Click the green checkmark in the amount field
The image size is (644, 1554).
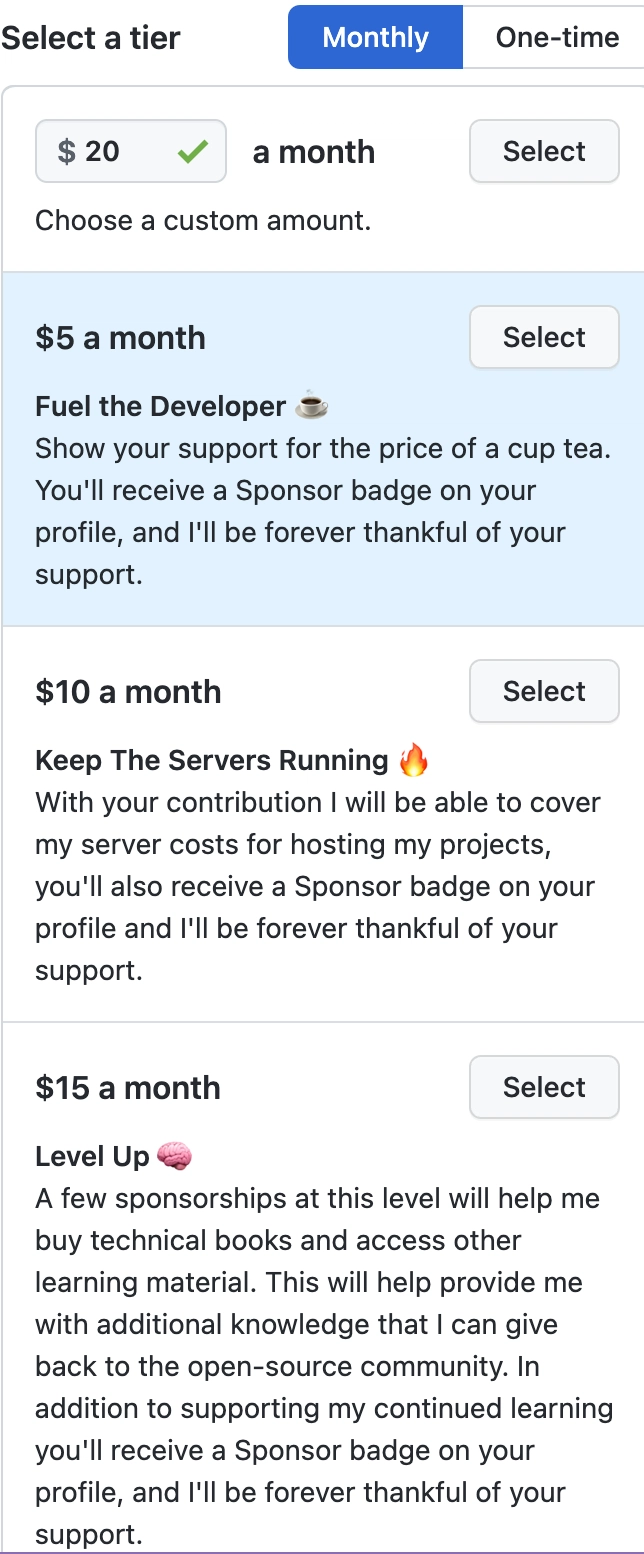coord(192,152)
